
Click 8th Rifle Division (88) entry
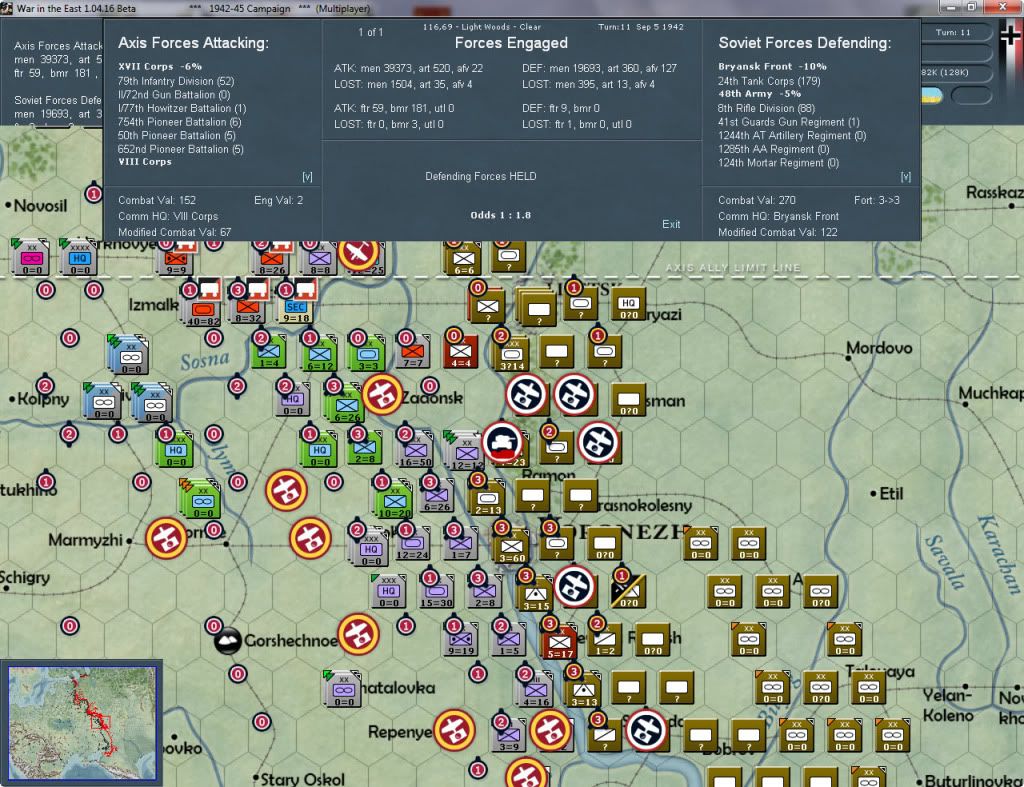(766, 108)
